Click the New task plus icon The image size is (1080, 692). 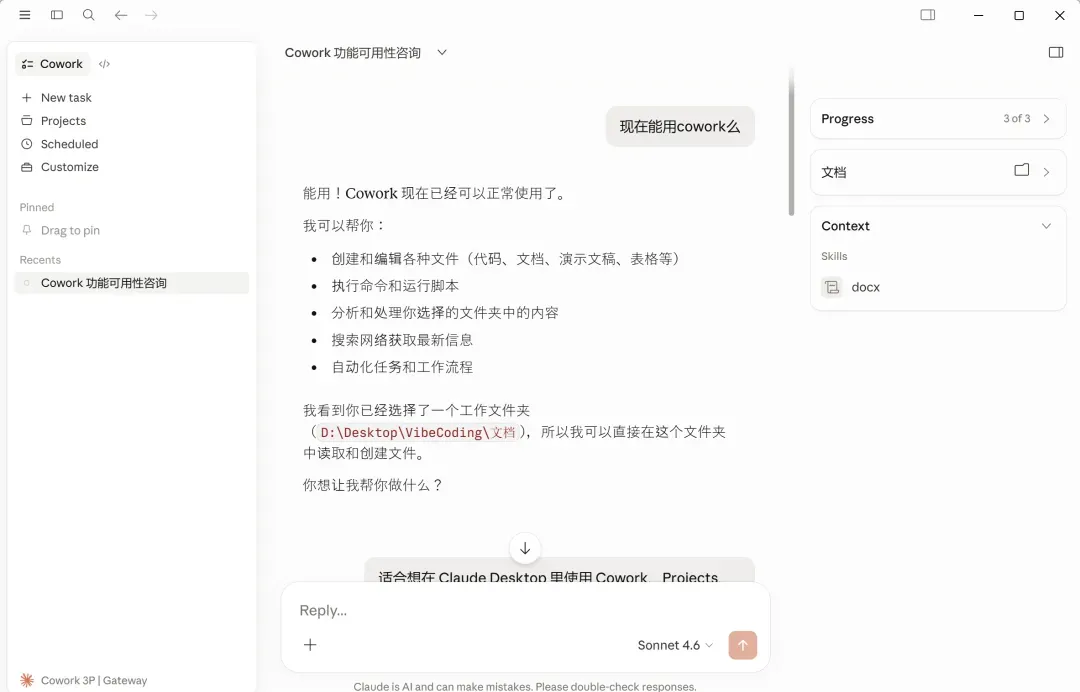pyautogui.click(x=27, y=98)
